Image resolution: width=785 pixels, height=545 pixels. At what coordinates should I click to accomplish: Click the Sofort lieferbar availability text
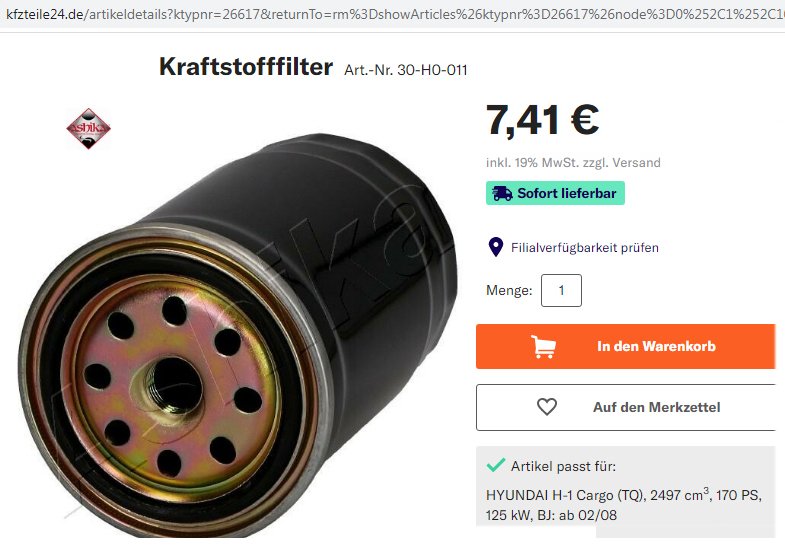(x=567, y=193)
